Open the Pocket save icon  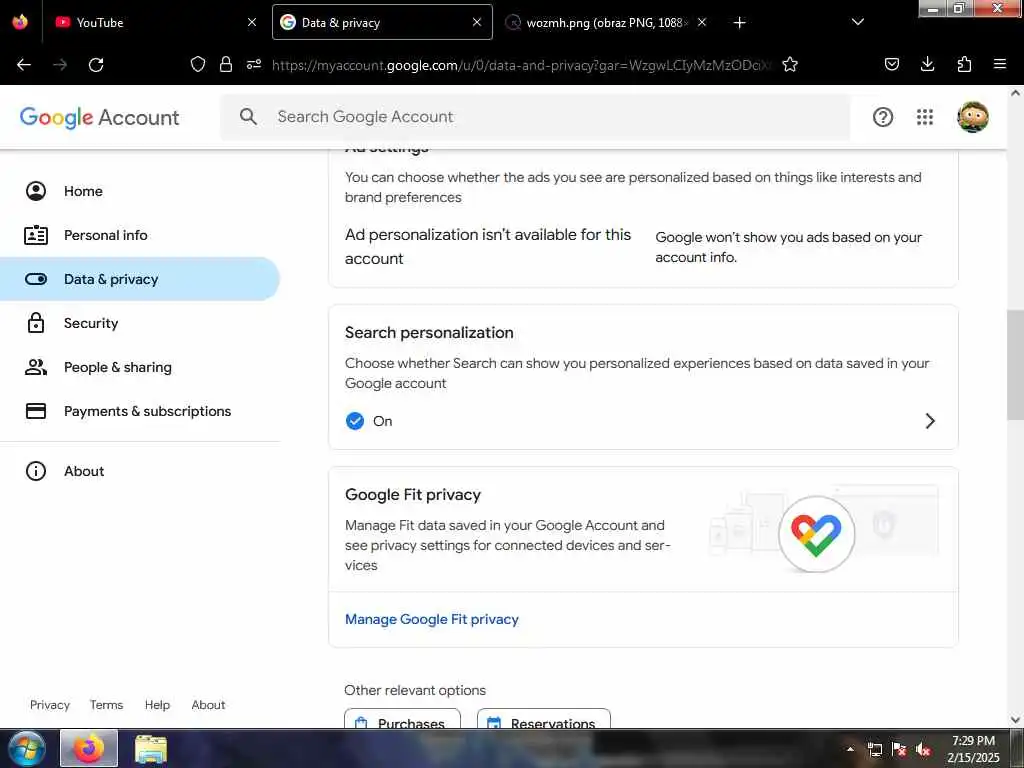coord(891,64)
